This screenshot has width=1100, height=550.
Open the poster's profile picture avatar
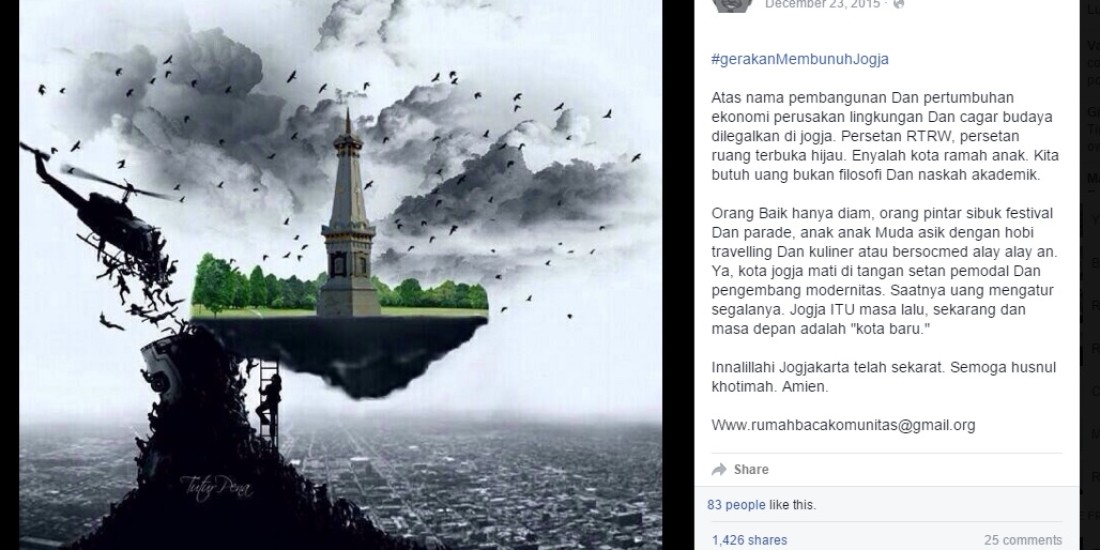pyautogui.click(x=732, y=4)
